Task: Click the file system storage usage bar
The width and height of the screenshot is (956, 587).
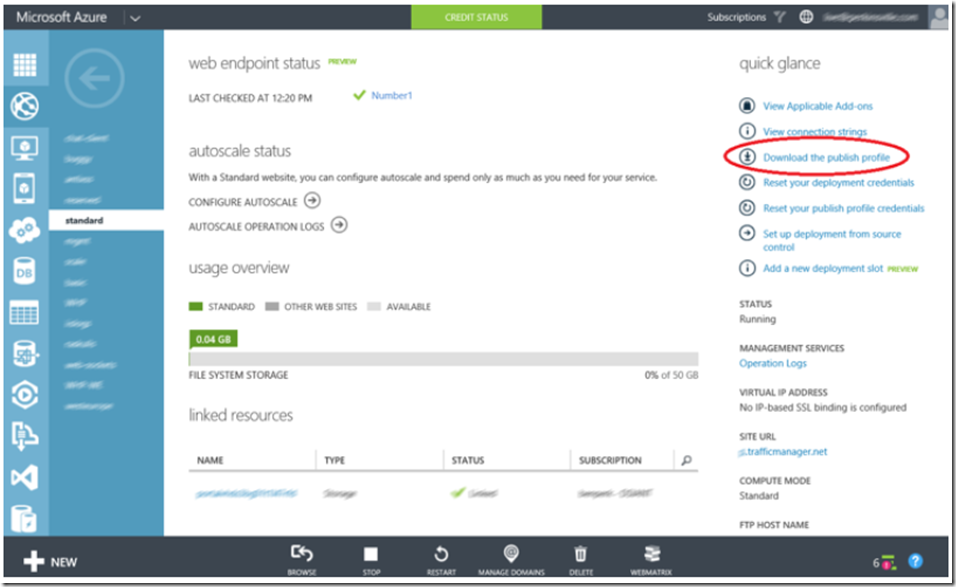Action: [x=443, y=358]
